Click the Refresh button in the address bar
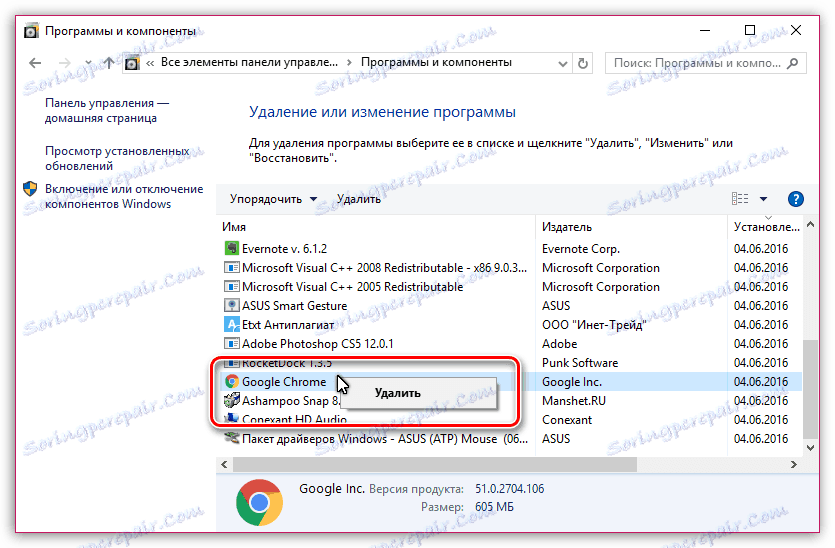The image size is (835, 548). 583,63
